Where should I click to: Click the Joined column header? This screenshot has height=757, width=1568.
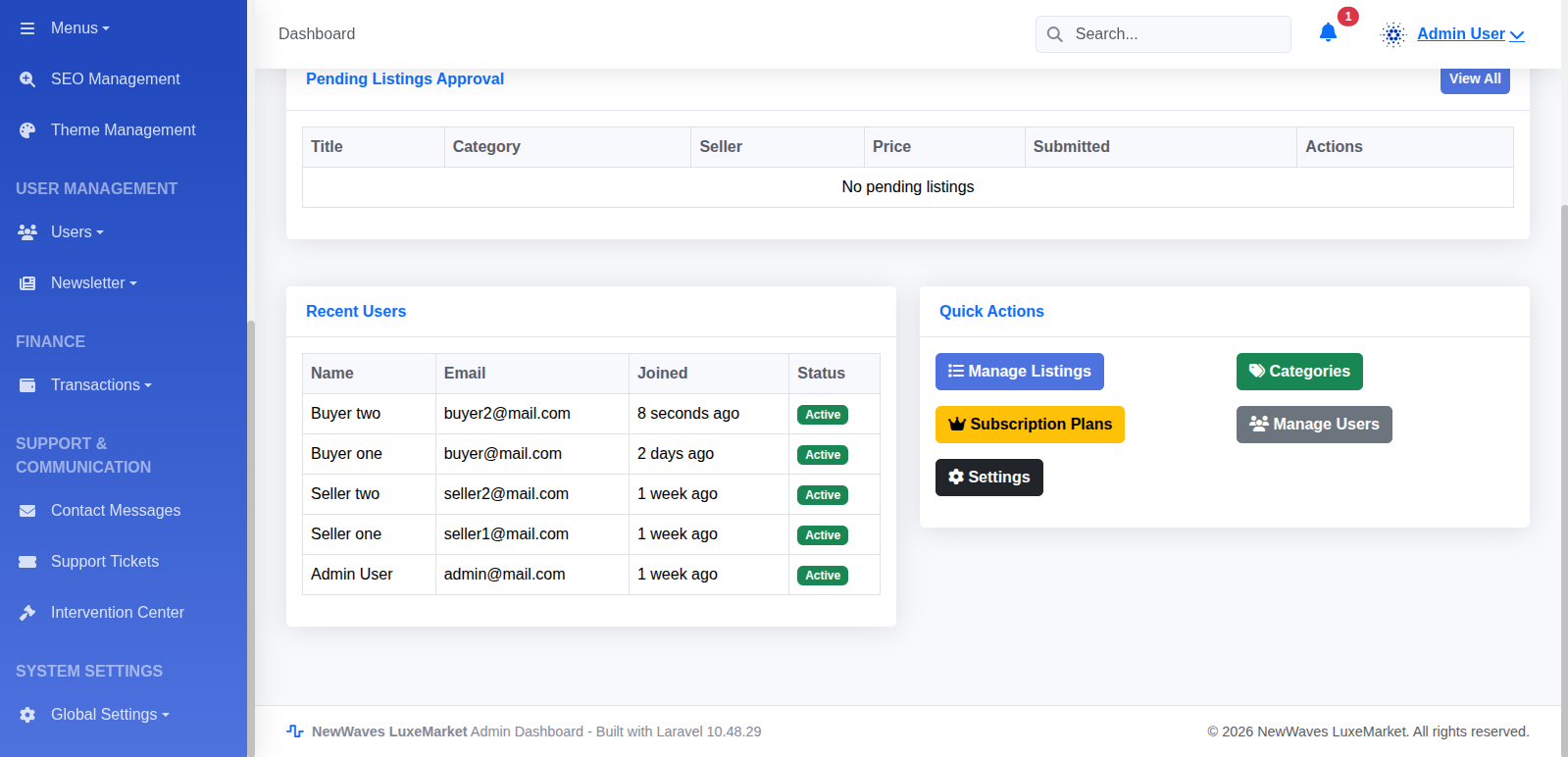(709, 374)
